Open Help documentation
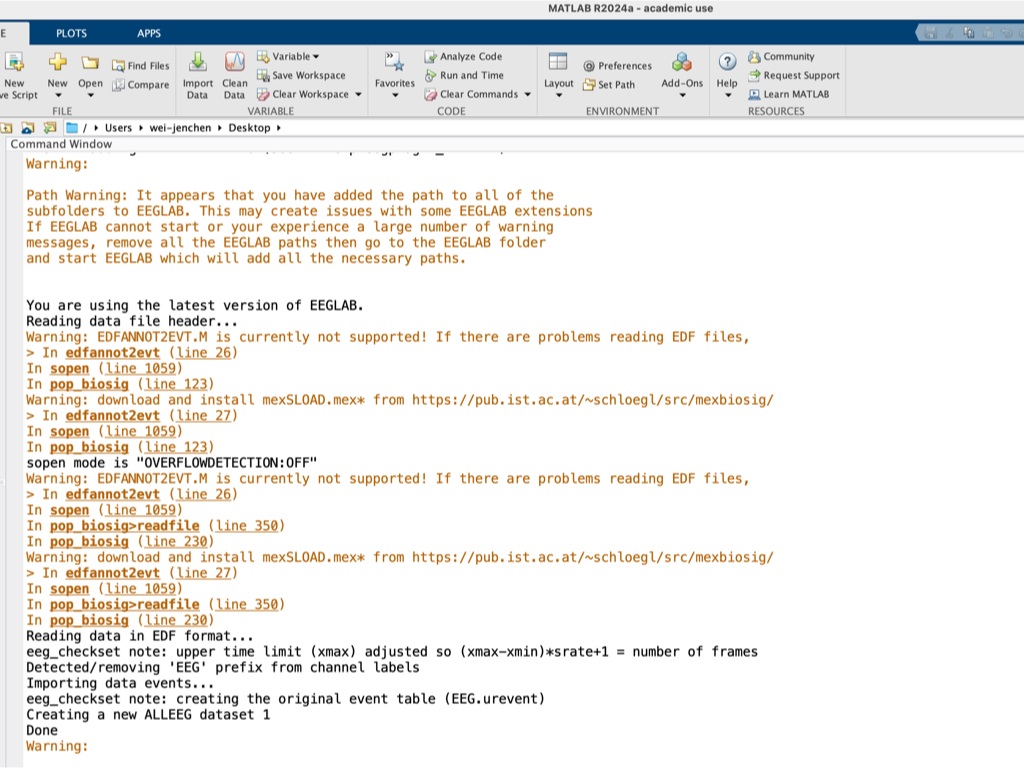This screenshot has width=1024, height=768. (727, 70)
